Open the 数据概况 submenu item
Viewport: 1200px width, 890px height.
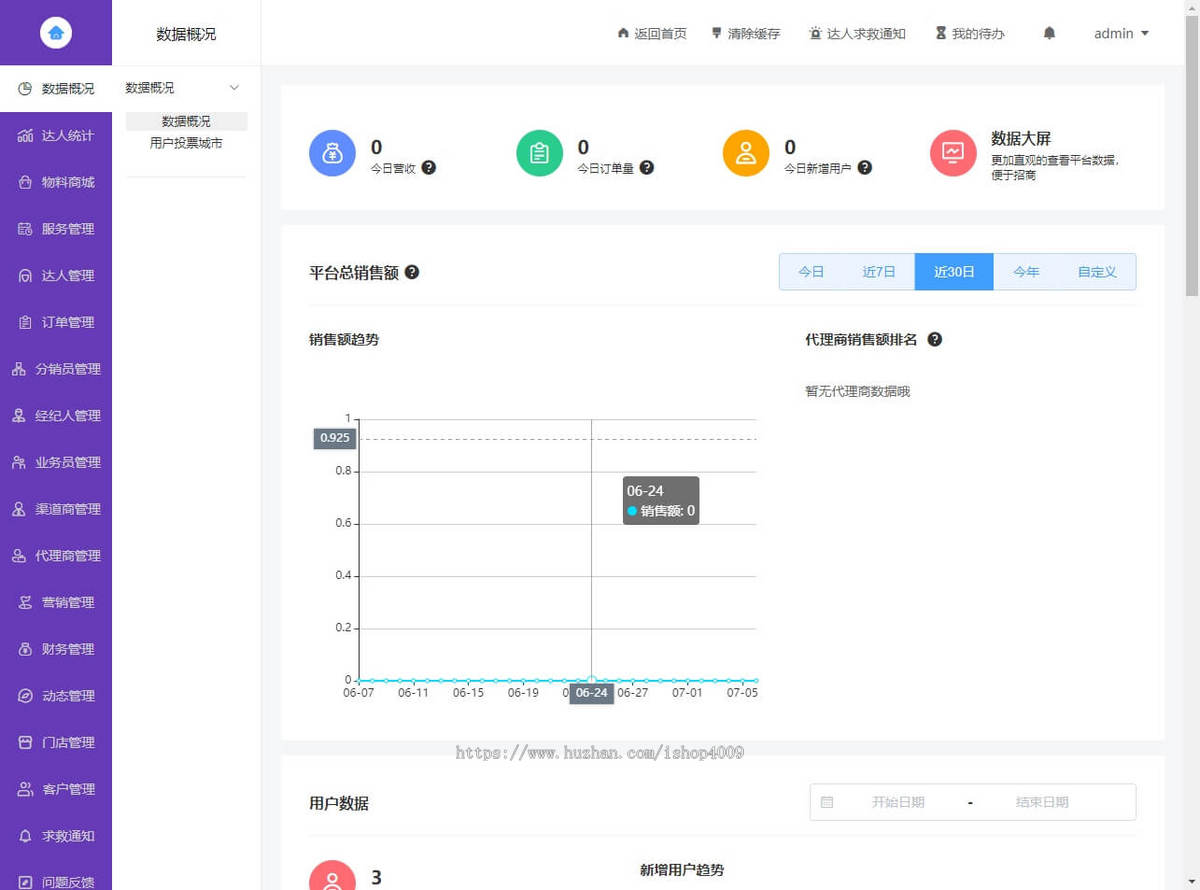pos(186,121)
